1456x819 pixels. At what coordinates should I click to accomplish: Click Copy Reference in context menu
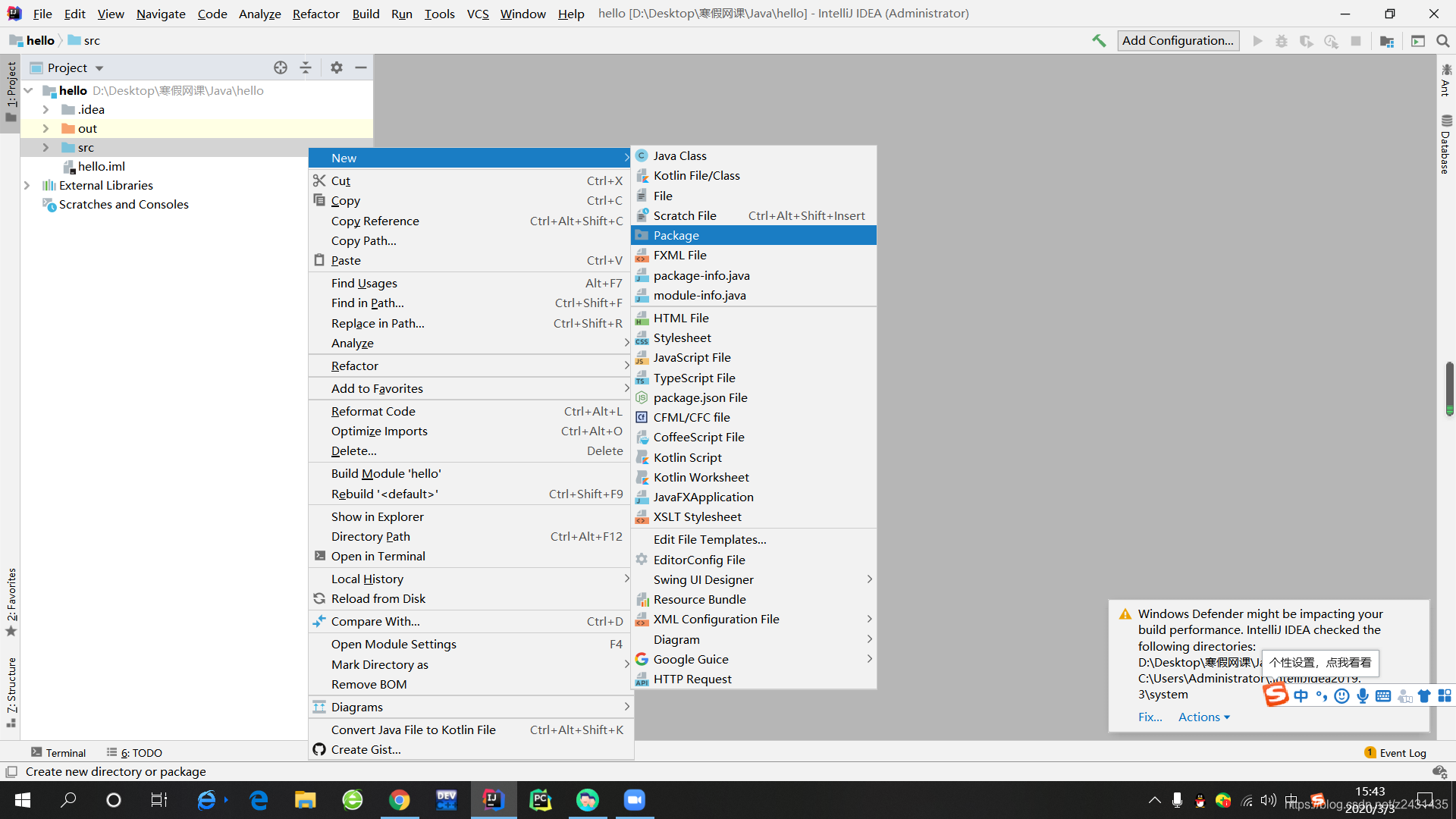(x=470, y=221)
